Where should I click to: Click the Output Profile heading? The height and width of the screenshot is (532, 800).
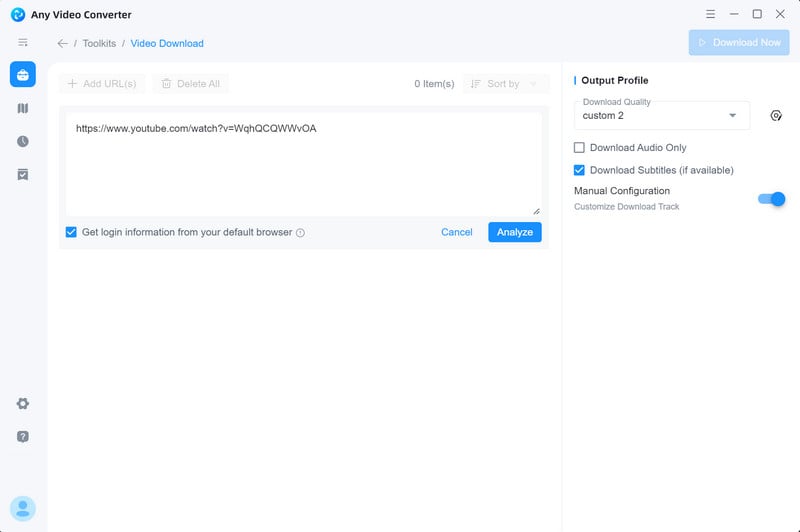[x=615, y=80]
